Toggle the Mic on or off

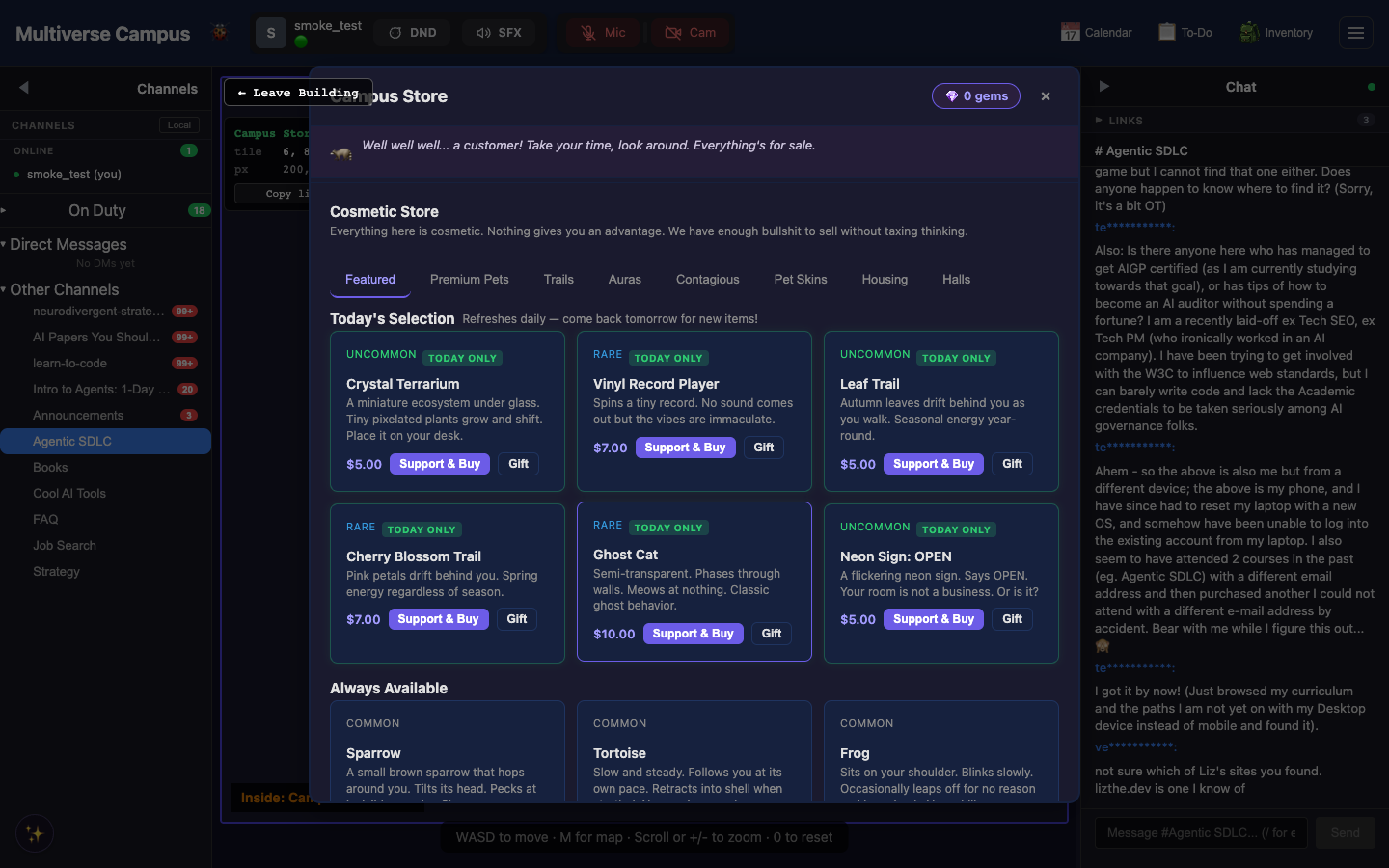pyautogui.click(x=603, y=33)
